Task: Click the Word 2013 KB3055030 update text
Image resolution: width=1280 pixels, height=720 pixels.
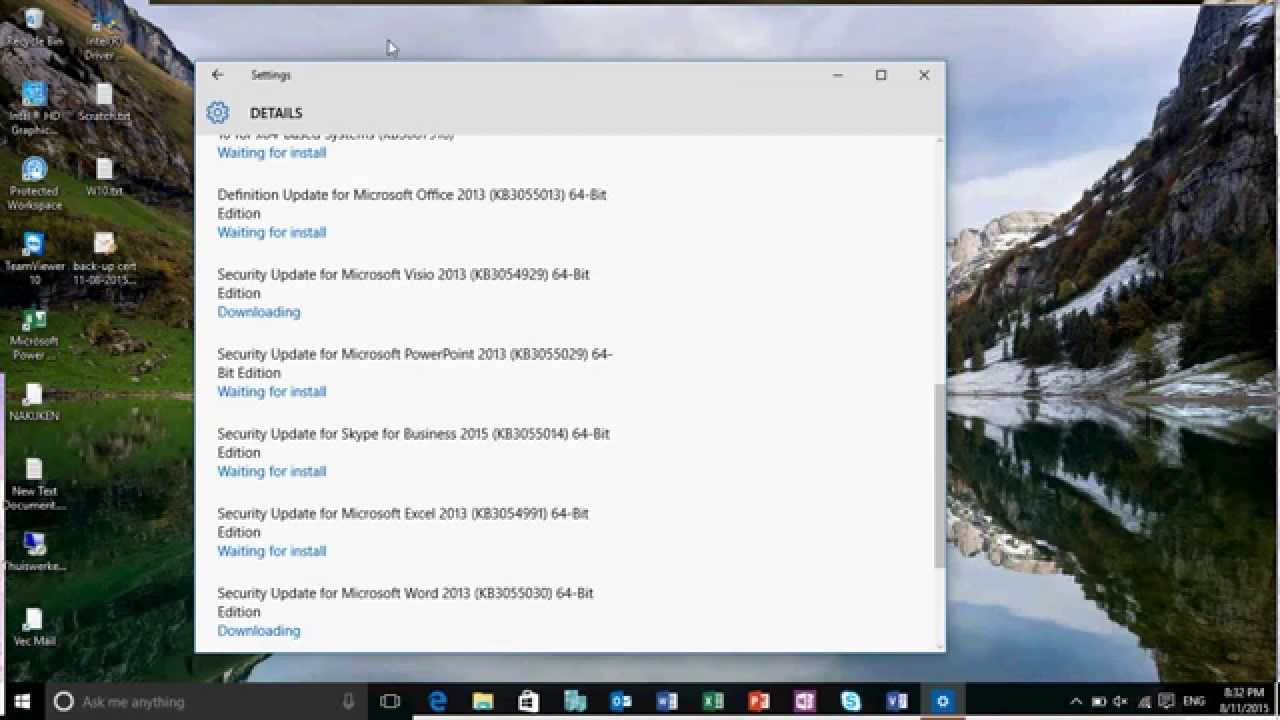Action: [405, 602]
